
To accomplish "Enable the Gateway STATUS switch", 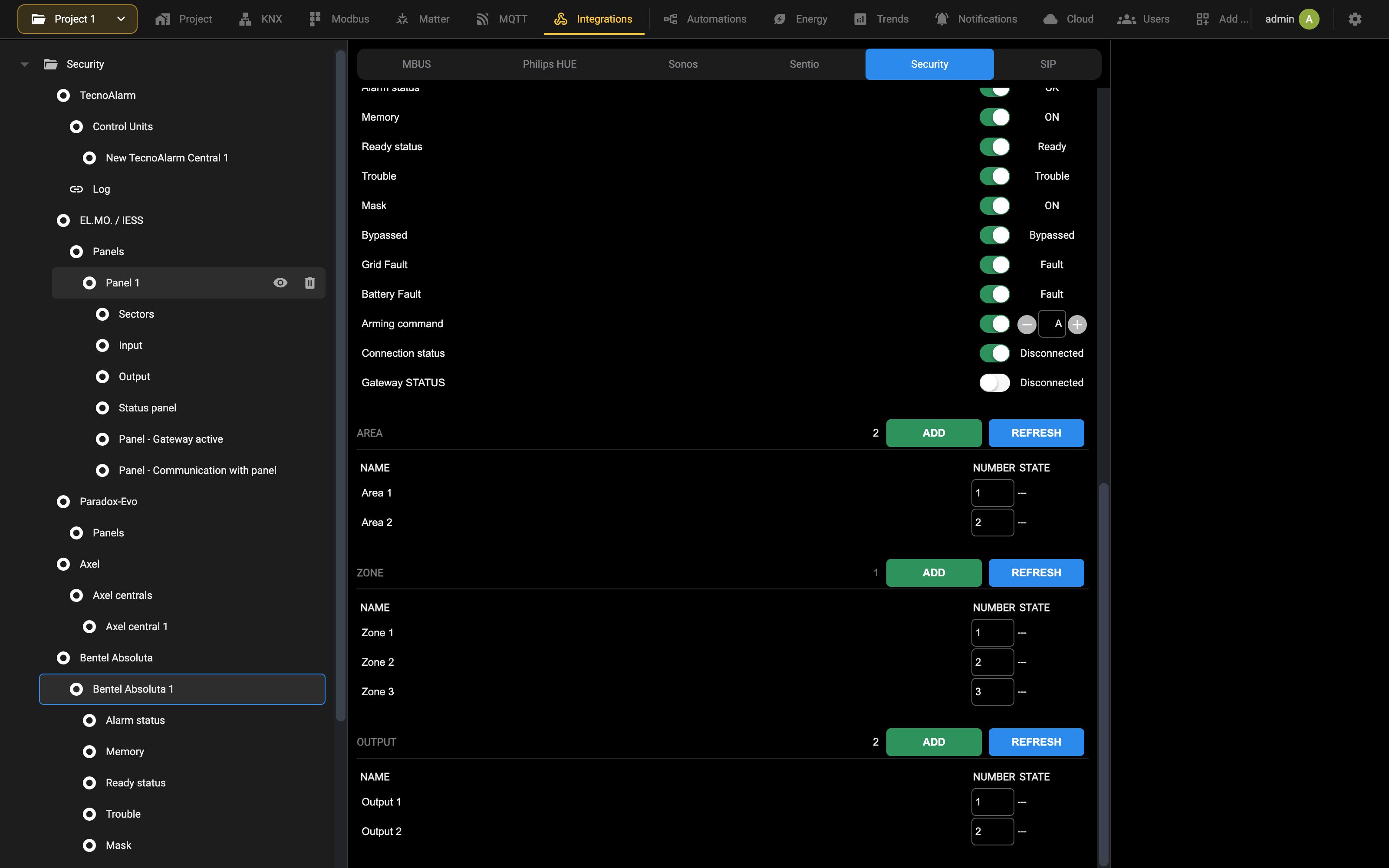I will pyautogui.click(x=994, y=382).
